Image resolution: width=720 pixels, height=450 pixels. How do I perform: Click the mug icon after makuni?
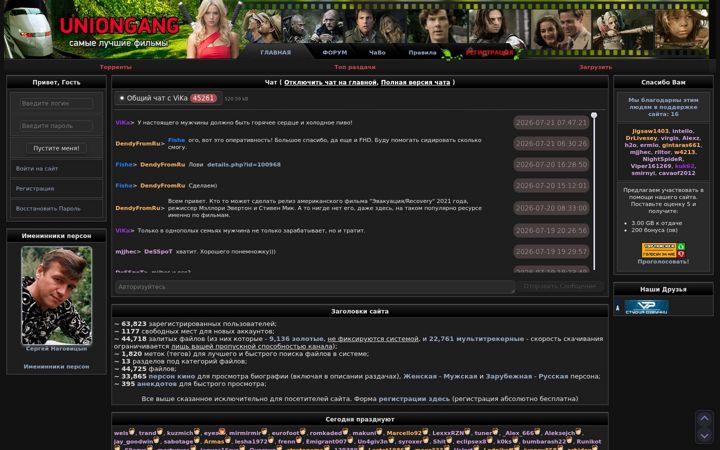379,432
